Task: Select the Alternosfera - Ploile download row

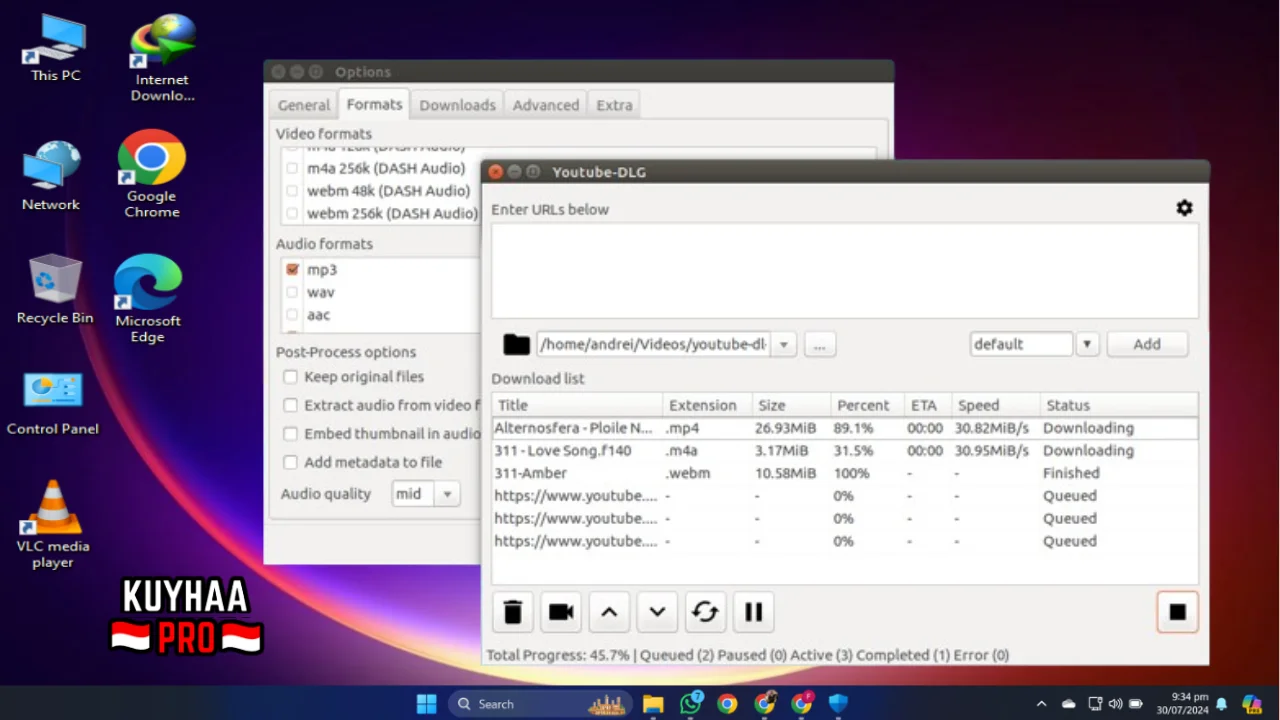Action: 844,428
